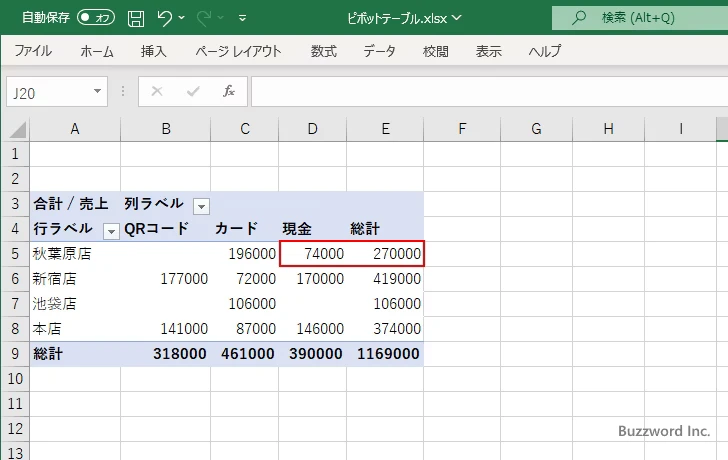
Task: Open the 行ラベル filter dropdown button
Action: tap(111, 231)
